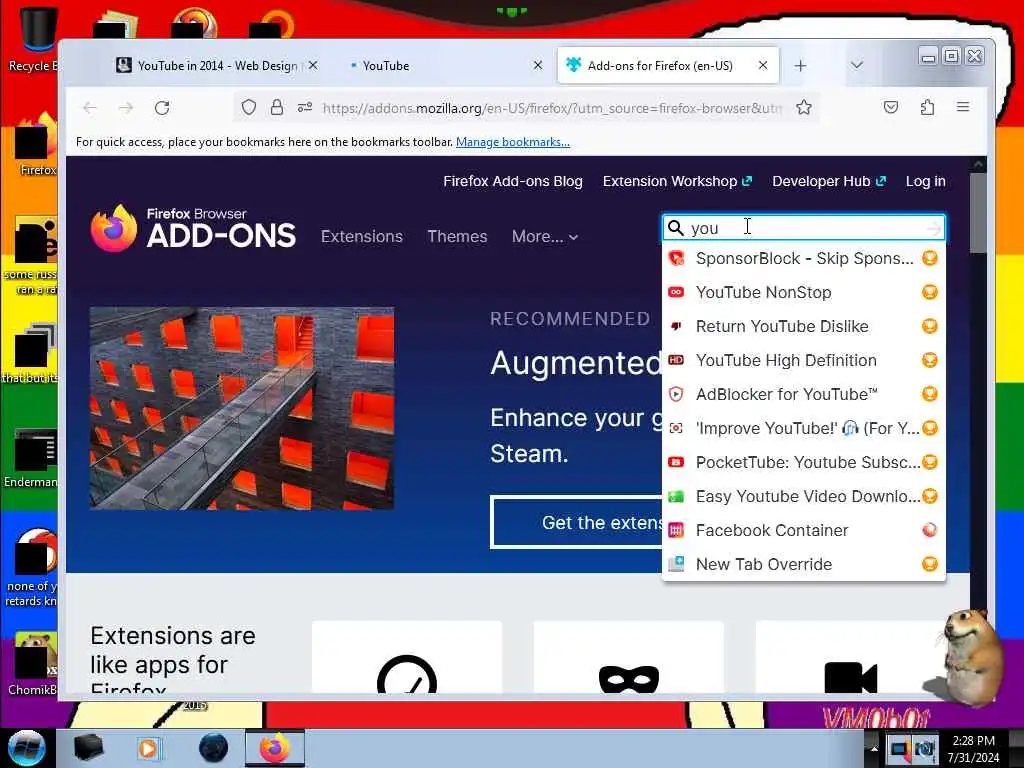
Task: Save page to Pocket icon
Action: [891, 107]
